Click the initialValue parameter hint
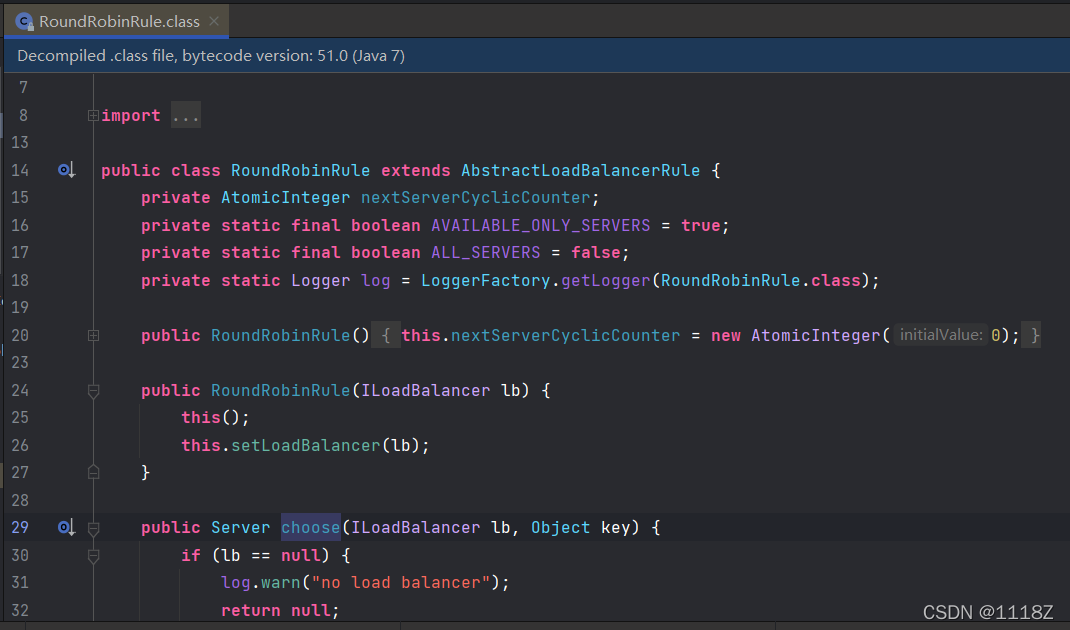 [x=940, y=335]
